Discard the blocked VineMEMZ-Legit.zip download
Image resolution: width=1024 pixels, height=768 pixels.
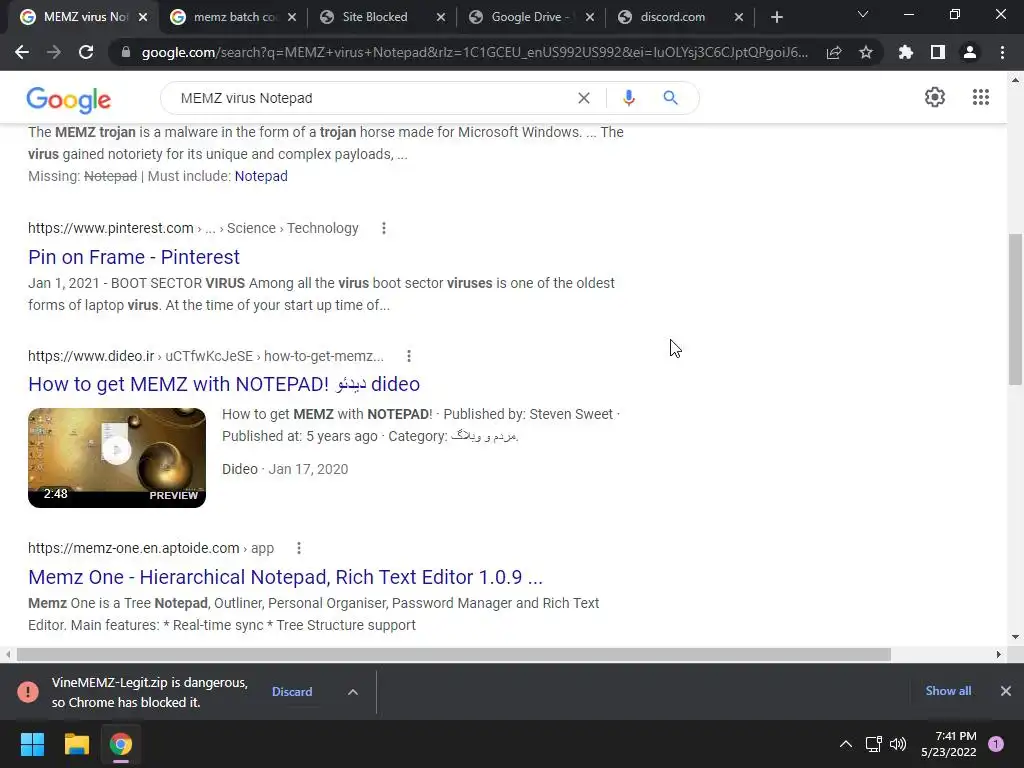tap(292, 692)
